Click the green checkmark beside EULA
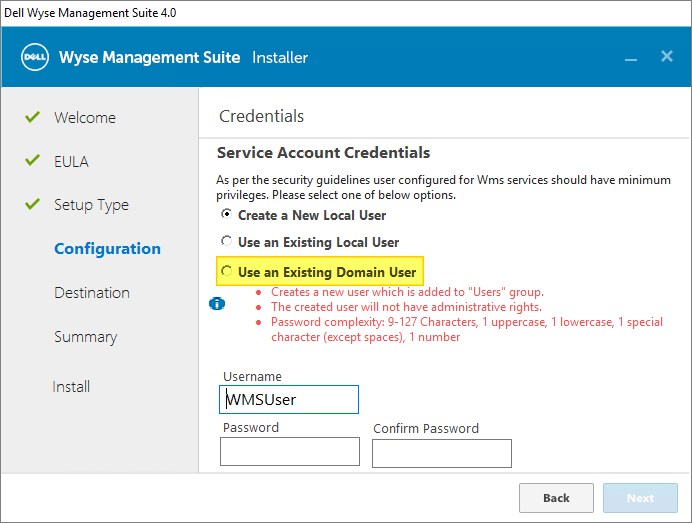Screen dimensions: 692x523 31,161
